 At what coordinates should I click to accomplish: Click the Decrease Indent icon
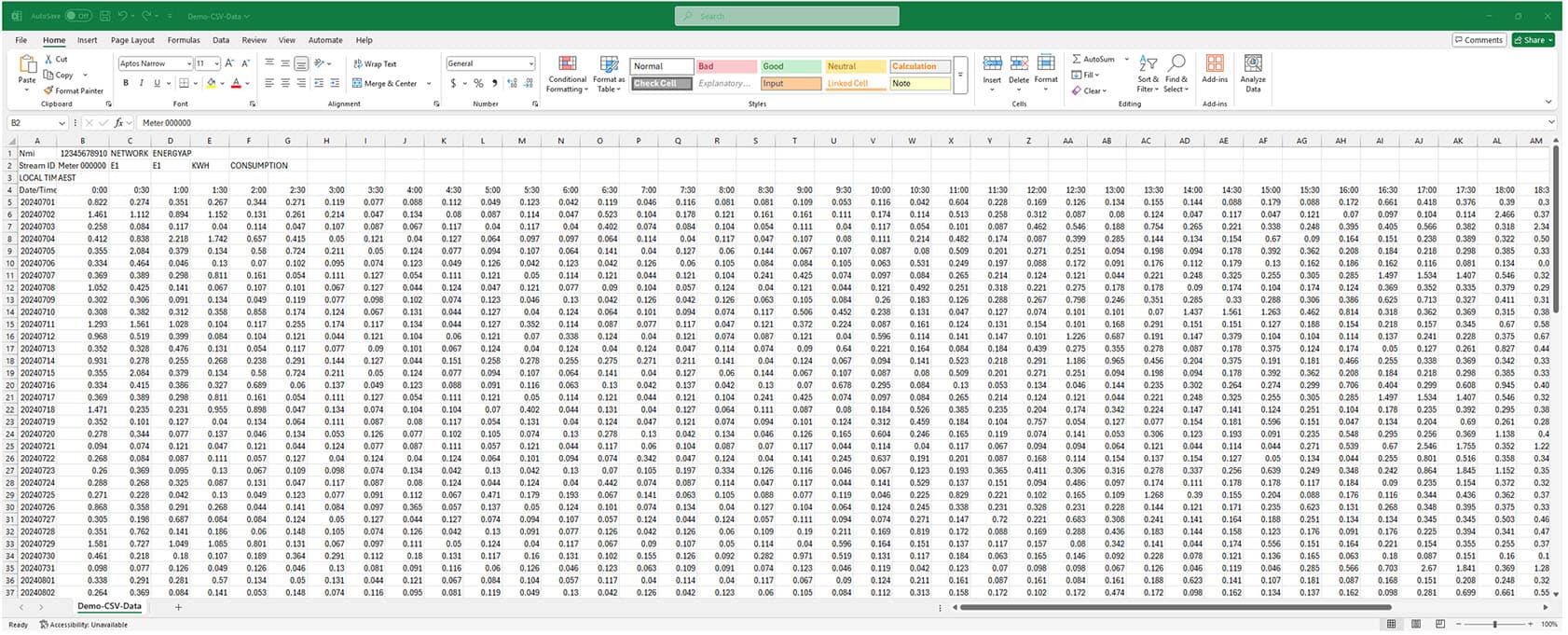(319, 83)
